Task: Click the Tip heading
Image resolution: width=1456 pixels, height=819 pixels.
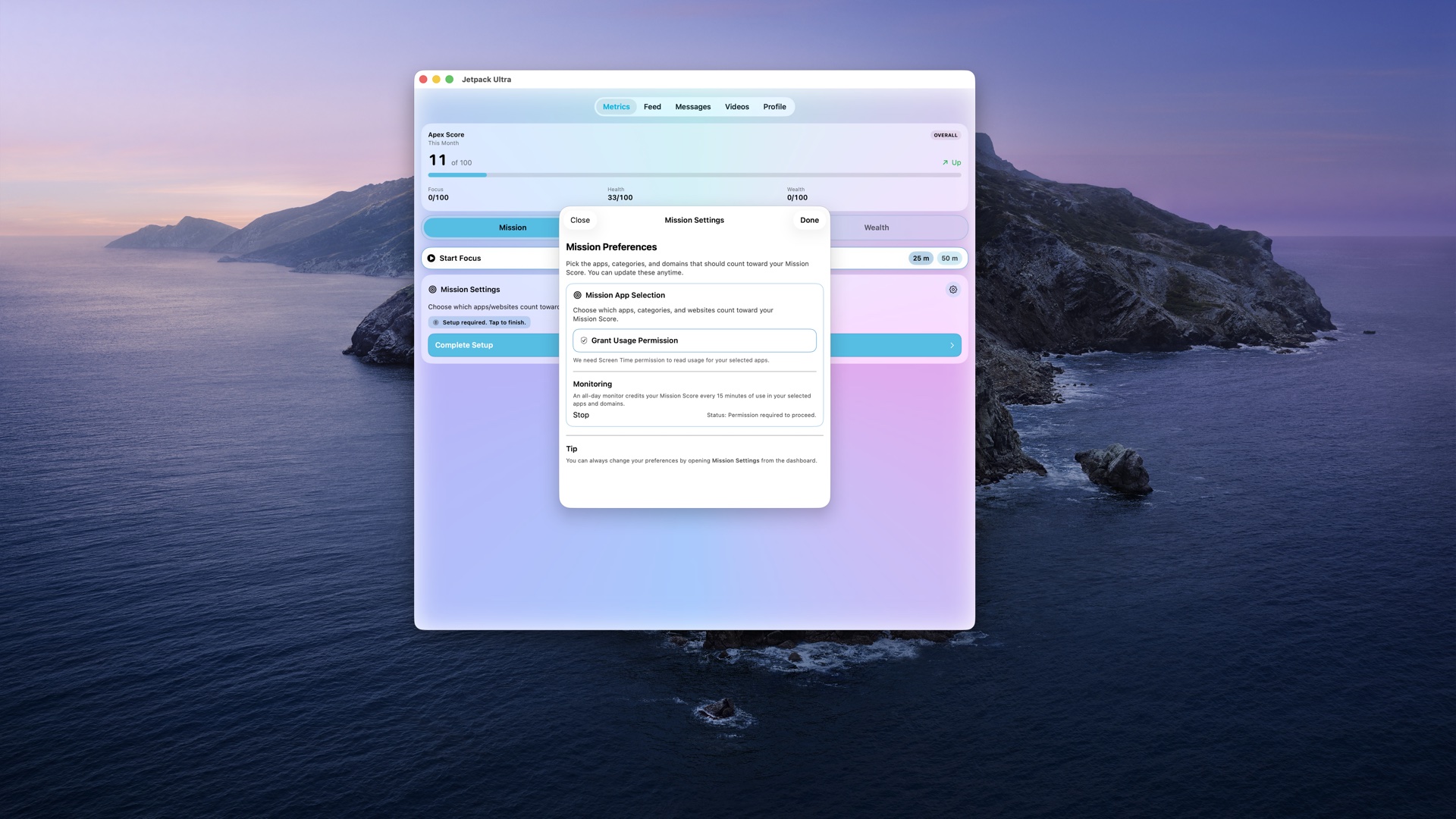Action: click(x=572, y=449)
